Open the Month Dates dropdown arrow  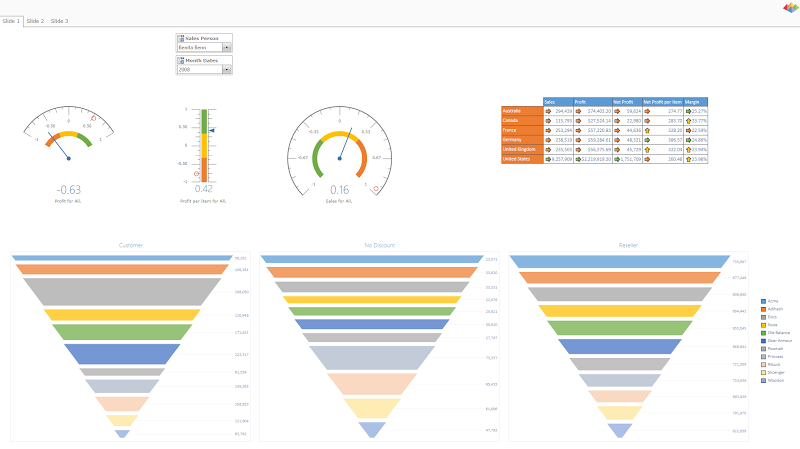click(x=227, y=69)
